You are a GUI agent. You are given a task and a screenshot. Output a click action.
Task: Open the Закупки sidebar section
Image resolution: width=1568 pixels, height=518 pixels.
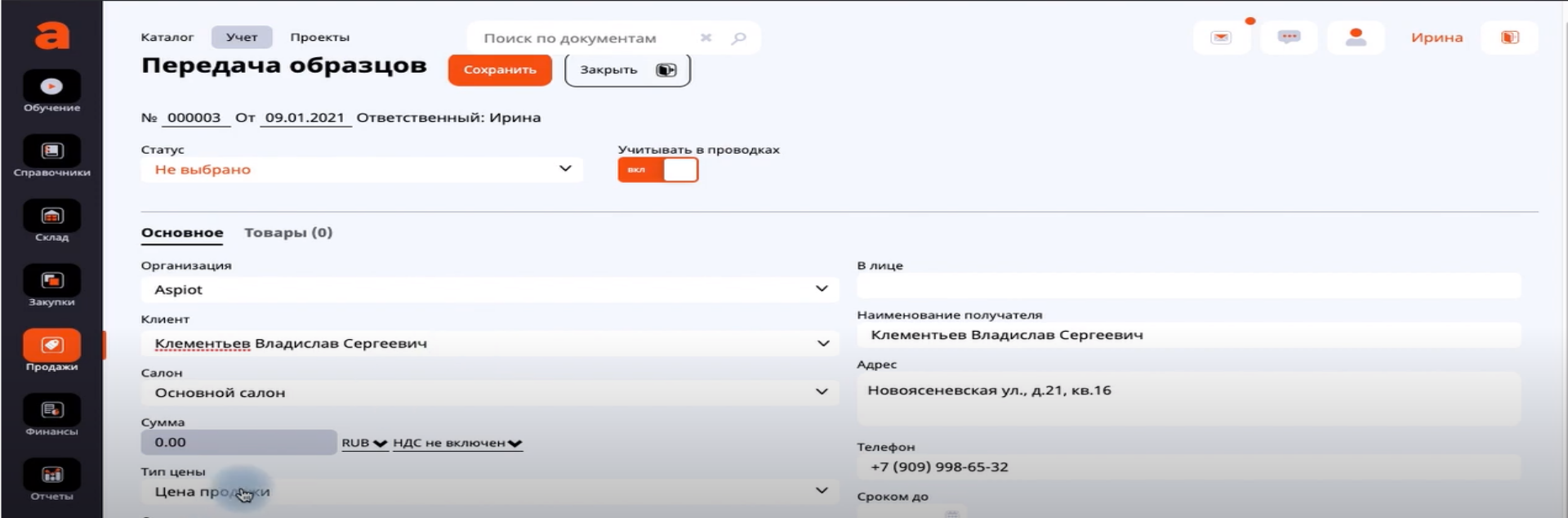point(51,281)
